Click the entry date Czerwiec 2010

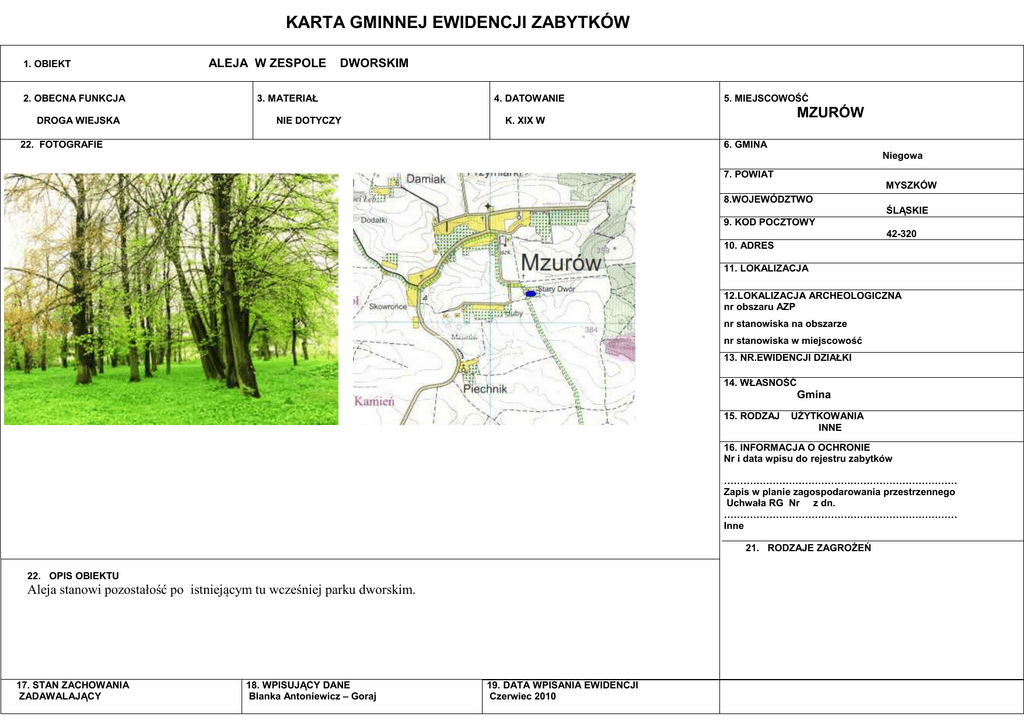[522, 696]
